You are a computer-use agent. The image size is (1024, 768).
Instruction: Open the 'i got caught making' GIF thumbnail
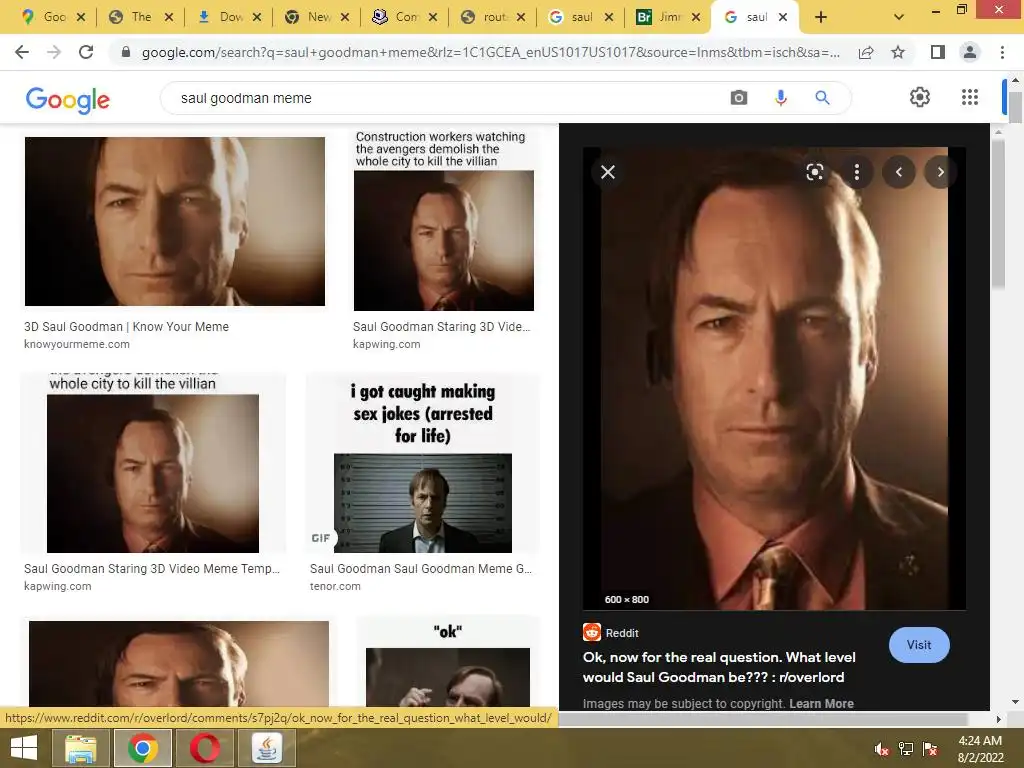[423, 465]
